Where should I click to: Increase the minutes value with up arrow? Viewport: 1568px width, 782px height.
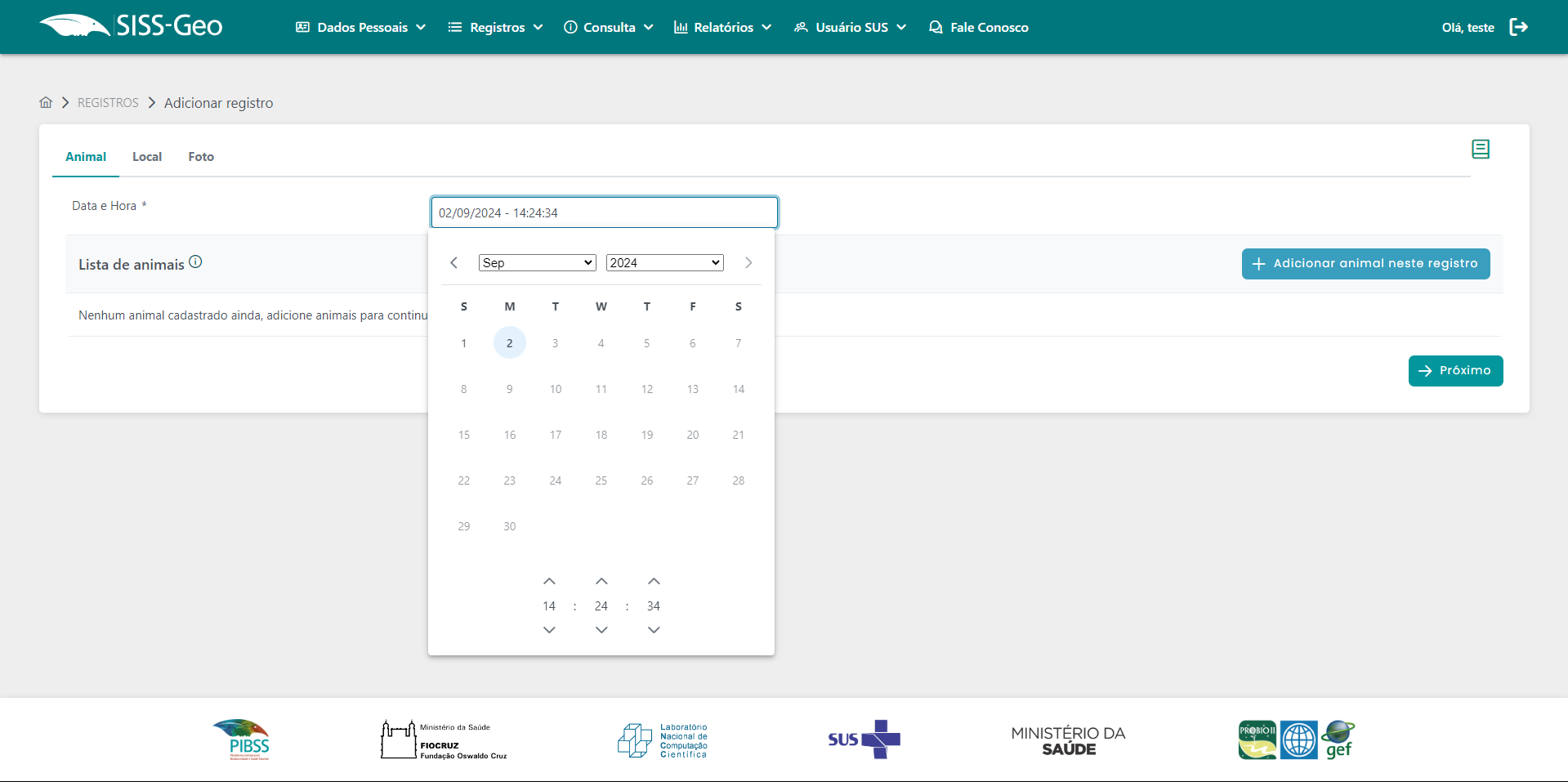pyautogui.click(x=601, y=581)
